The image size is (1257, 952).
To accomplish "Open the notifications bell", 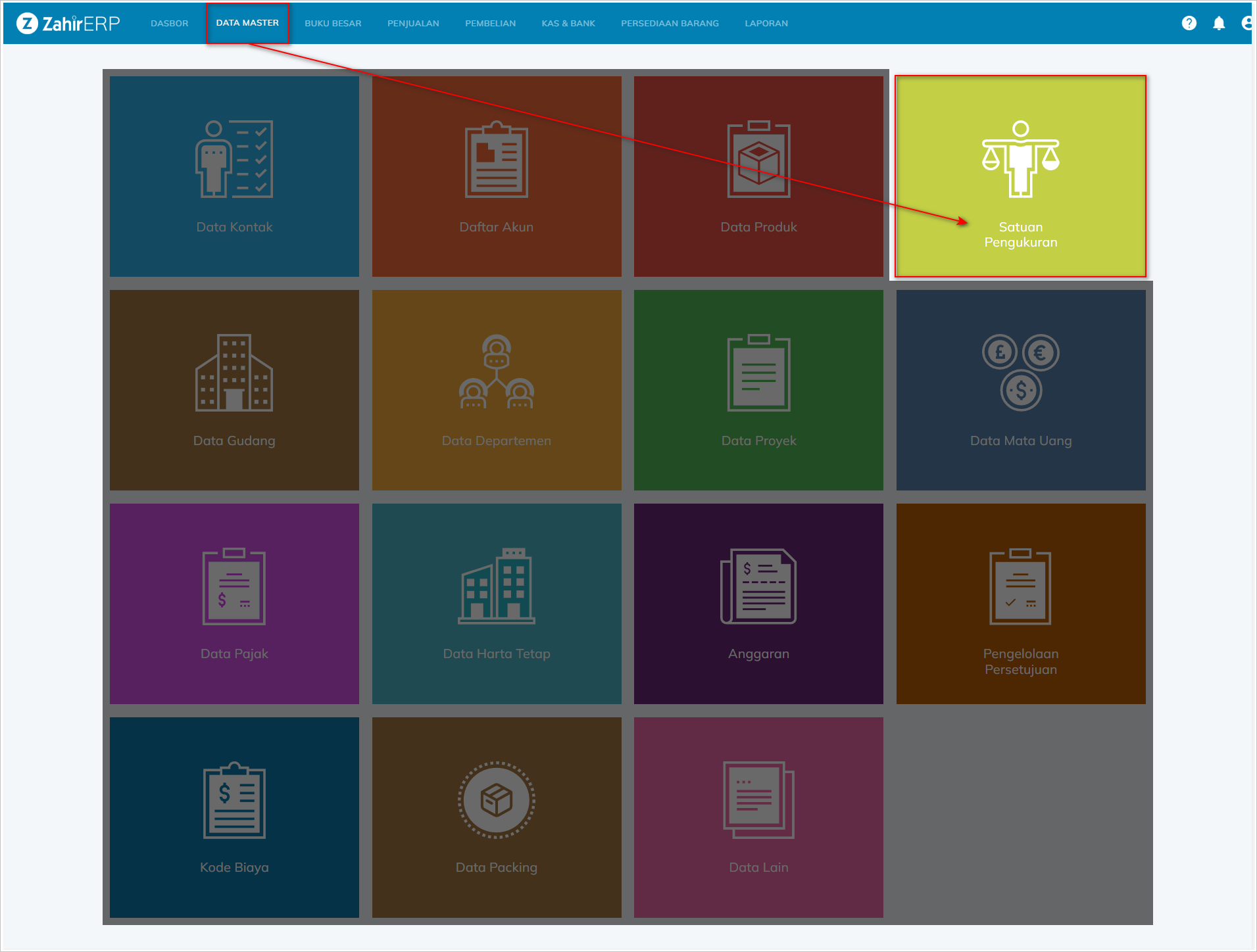I will click(1218, 23).
